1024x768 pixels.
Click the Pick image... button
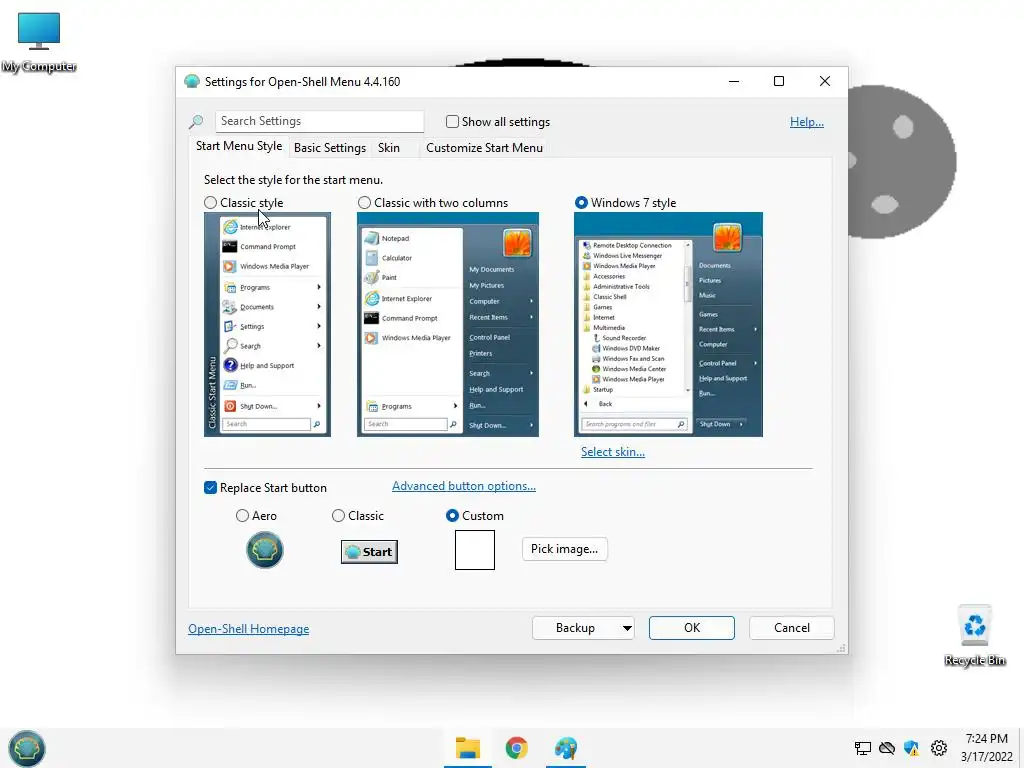[564, 549]
